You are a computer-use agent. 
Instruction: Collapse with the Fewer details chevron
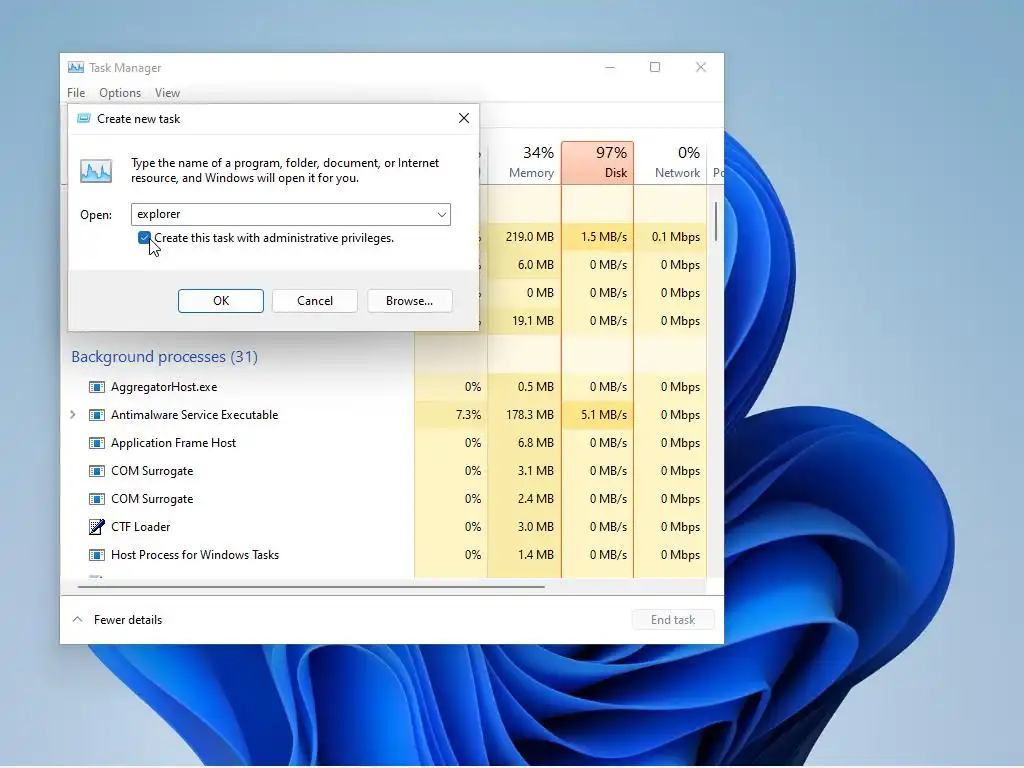coord(77,619)
